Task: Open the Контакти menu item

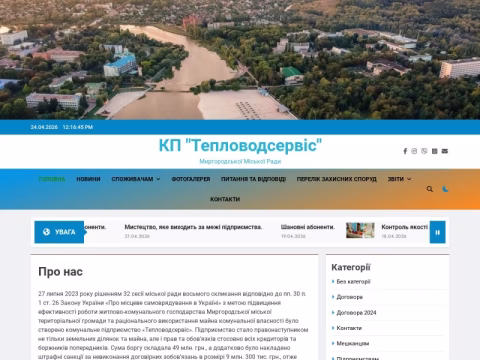Action: (225, 199)
